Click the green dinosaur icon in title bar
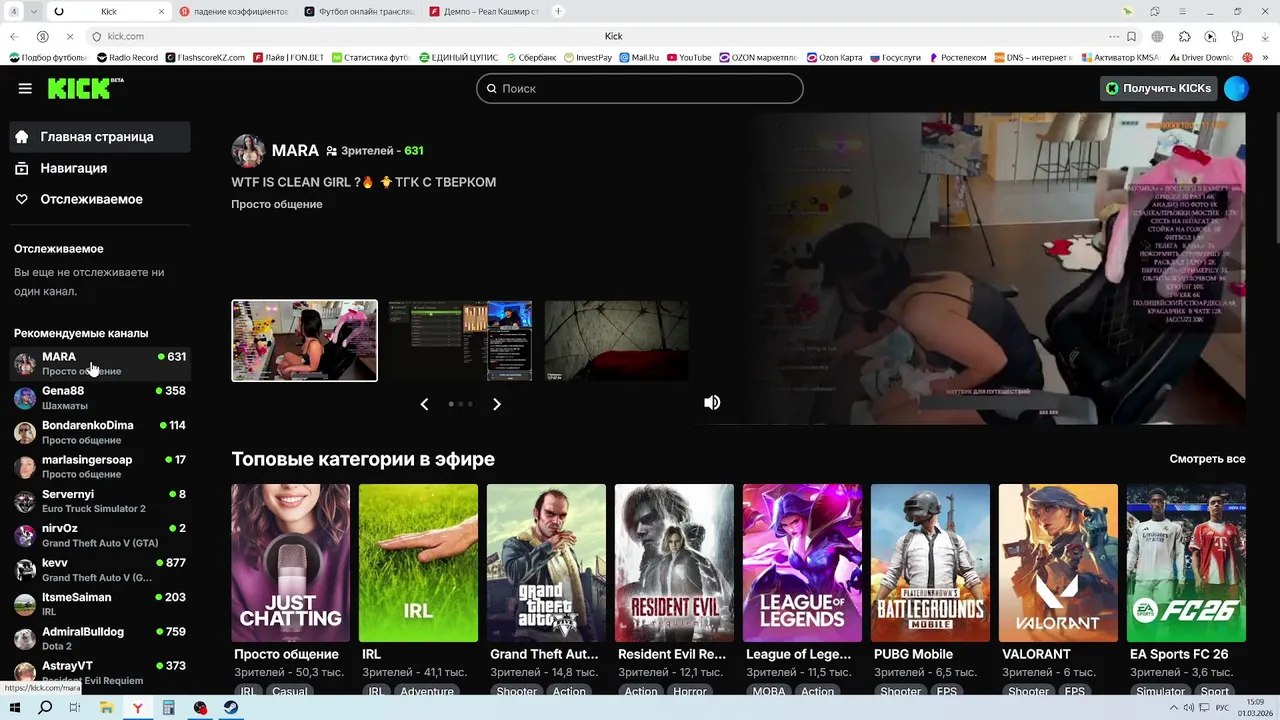Image resolution: width=1280 pixels, height=720 pixels. pos(1128,11)
